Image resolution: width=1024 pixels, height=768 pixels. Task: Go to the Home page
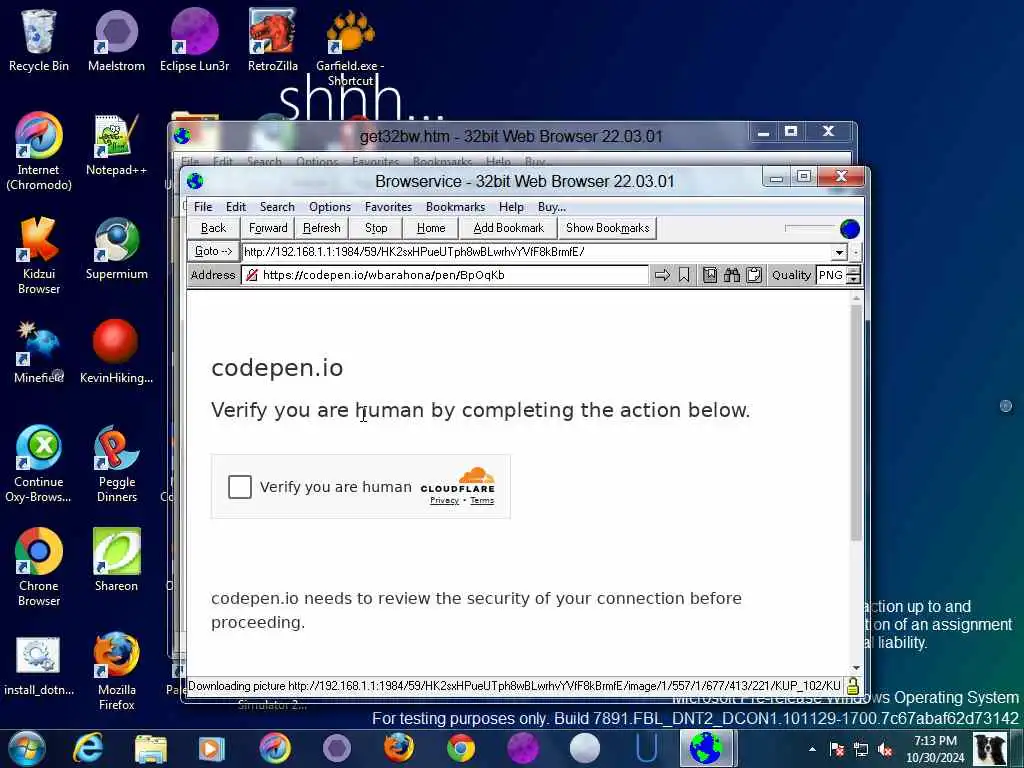click(x=431, y=228)
